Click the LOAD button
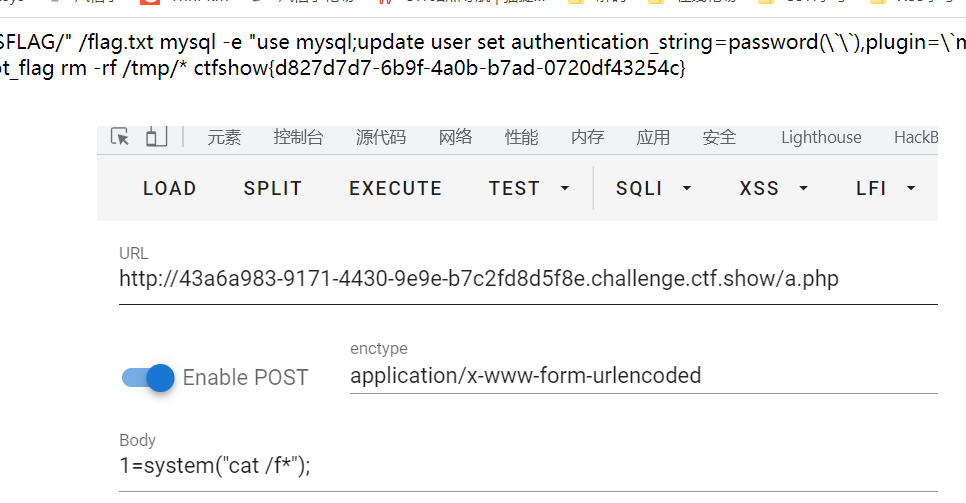 [x=170, y=188]
